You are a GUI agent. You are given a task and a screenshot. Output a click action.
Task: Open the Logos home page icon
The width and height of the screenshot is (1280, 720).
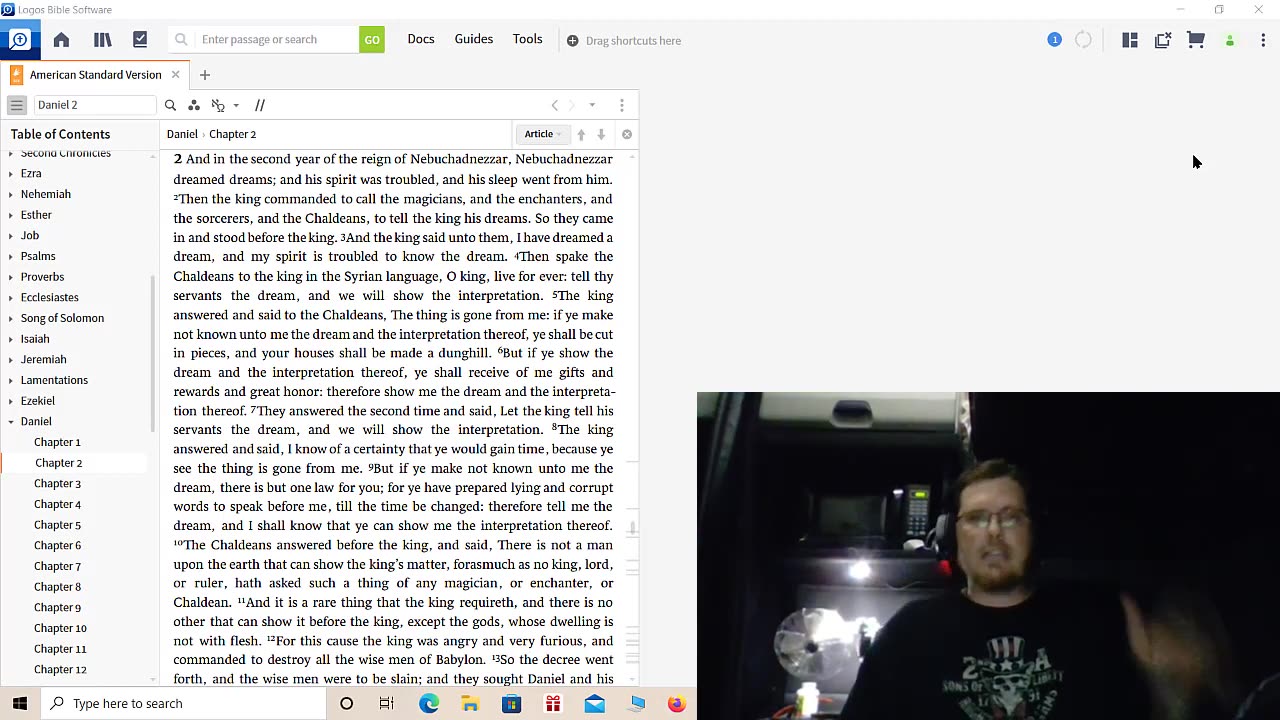(x=61, y=40)
